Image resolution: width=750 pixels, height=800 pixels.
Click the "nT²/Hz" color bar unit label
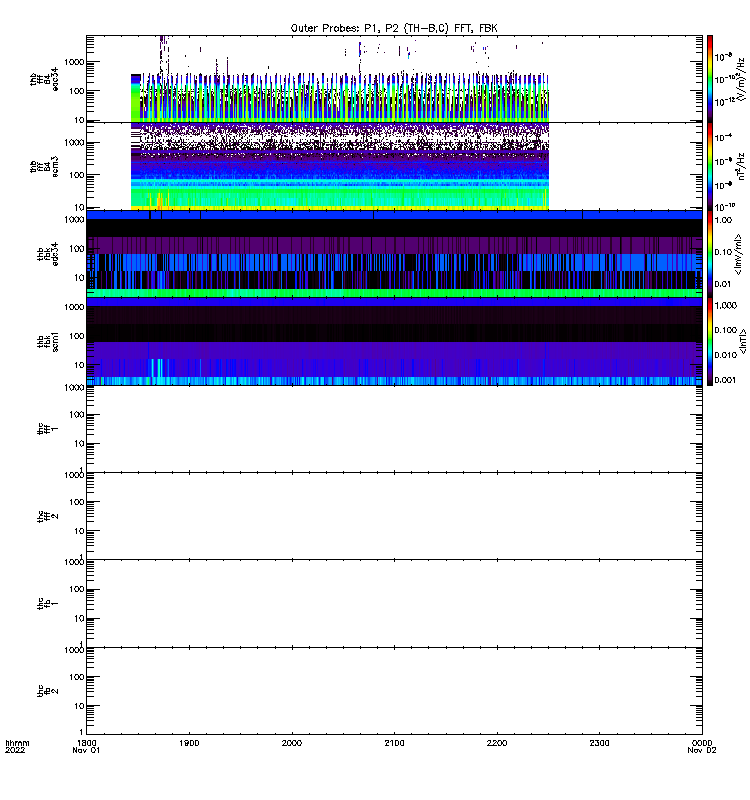click(740, 166)
